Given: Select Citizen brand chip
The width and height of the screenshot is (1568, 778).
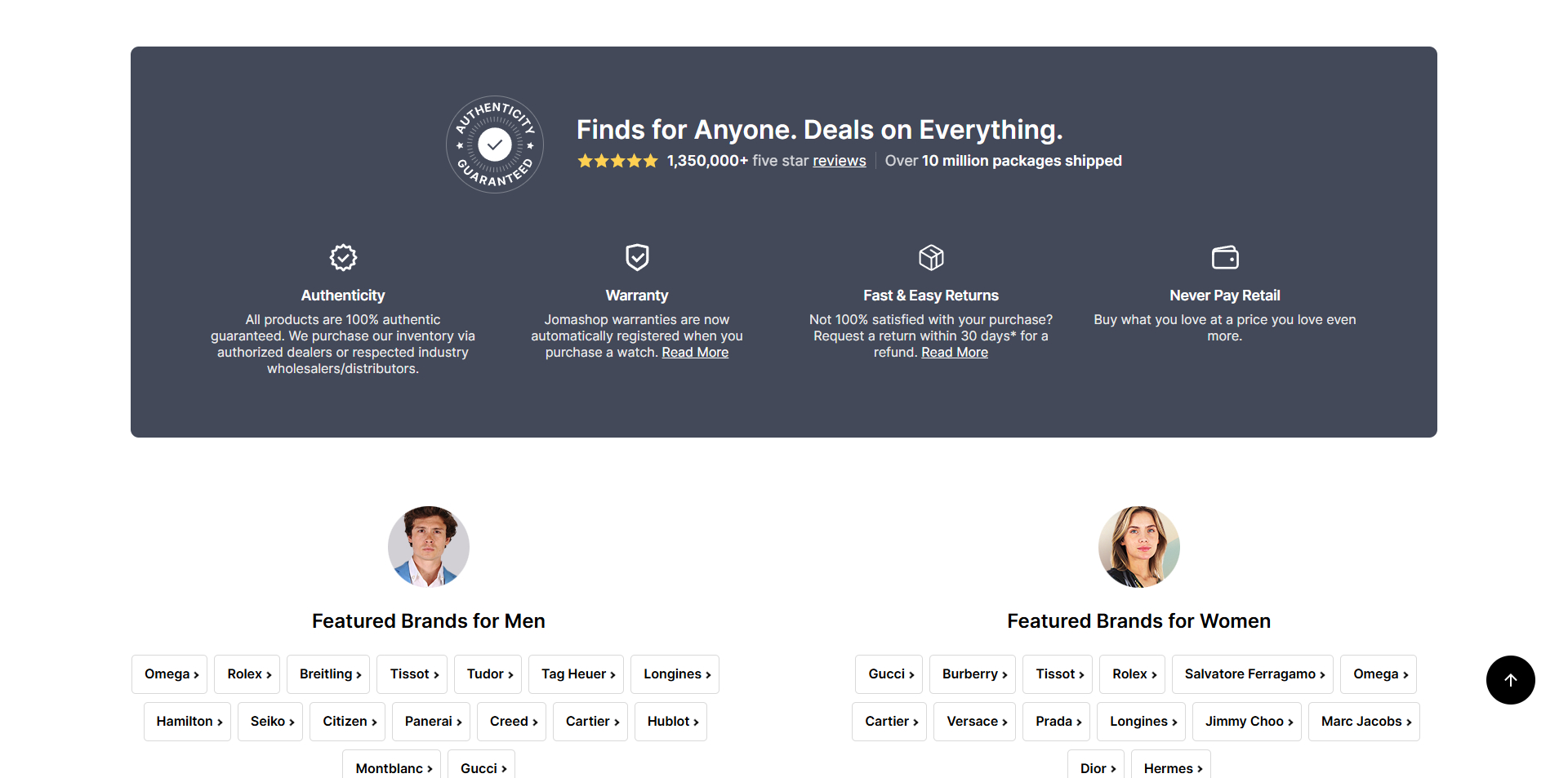Looking at the screenshot, I should tap(348, 722).
